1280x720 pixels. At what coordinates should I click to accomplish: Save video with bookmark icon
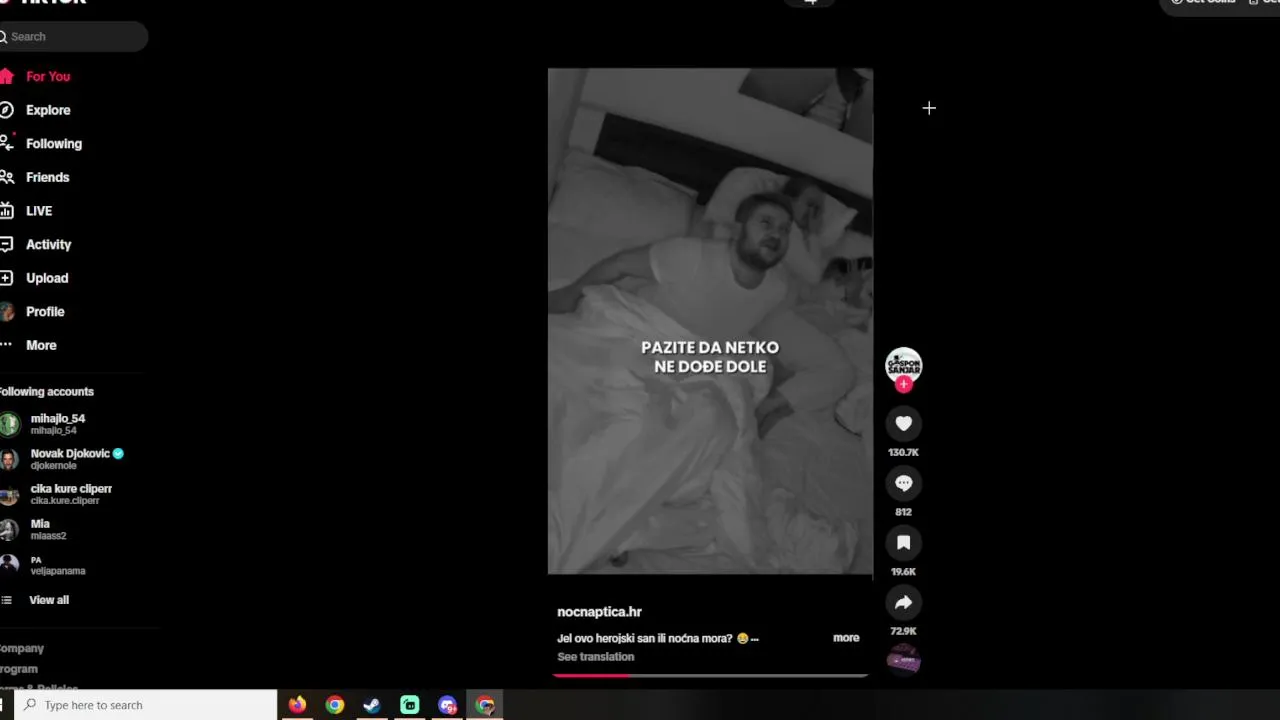click(903, 543)
